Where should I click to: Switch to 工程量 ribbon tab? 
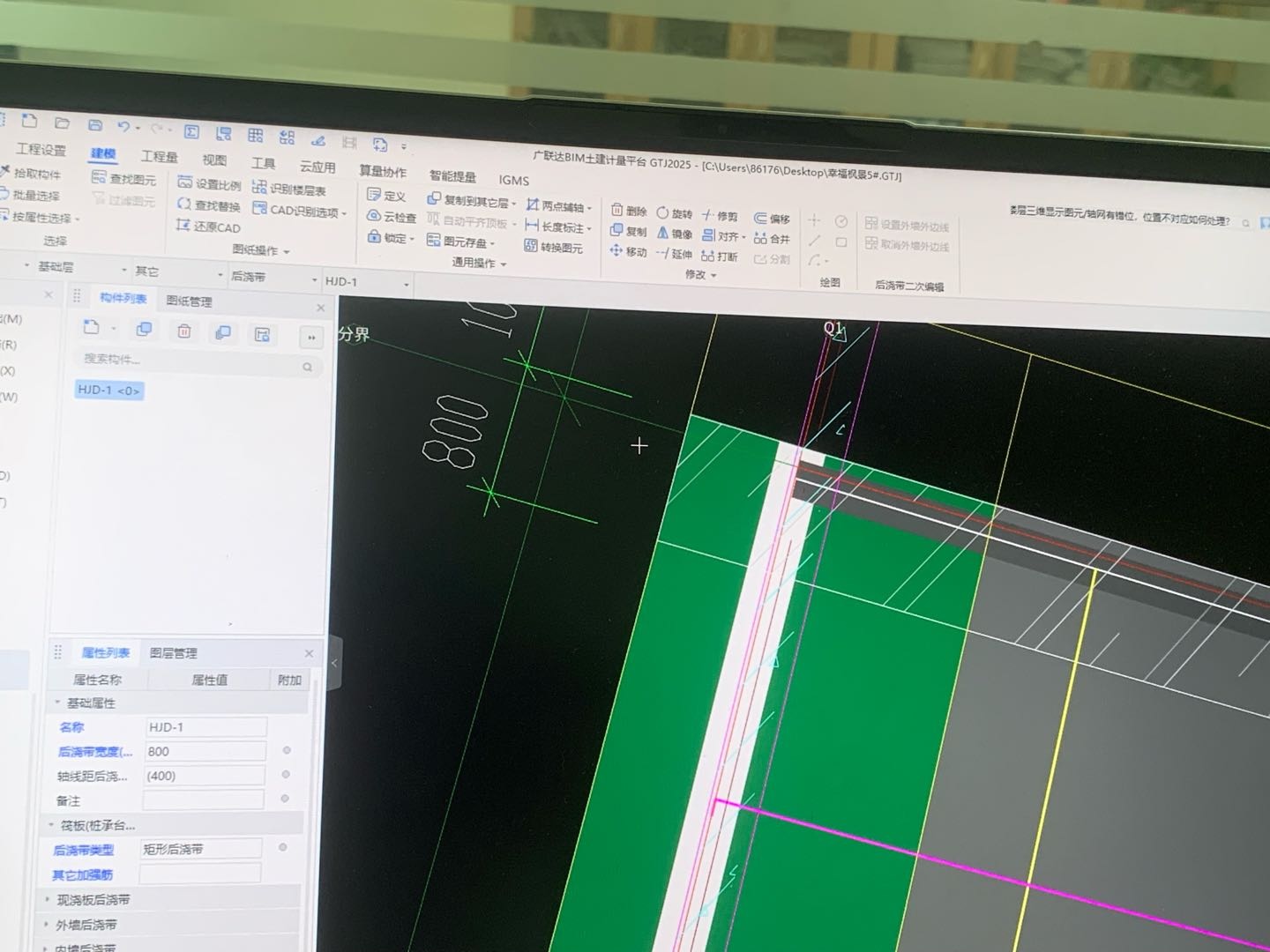159,156
